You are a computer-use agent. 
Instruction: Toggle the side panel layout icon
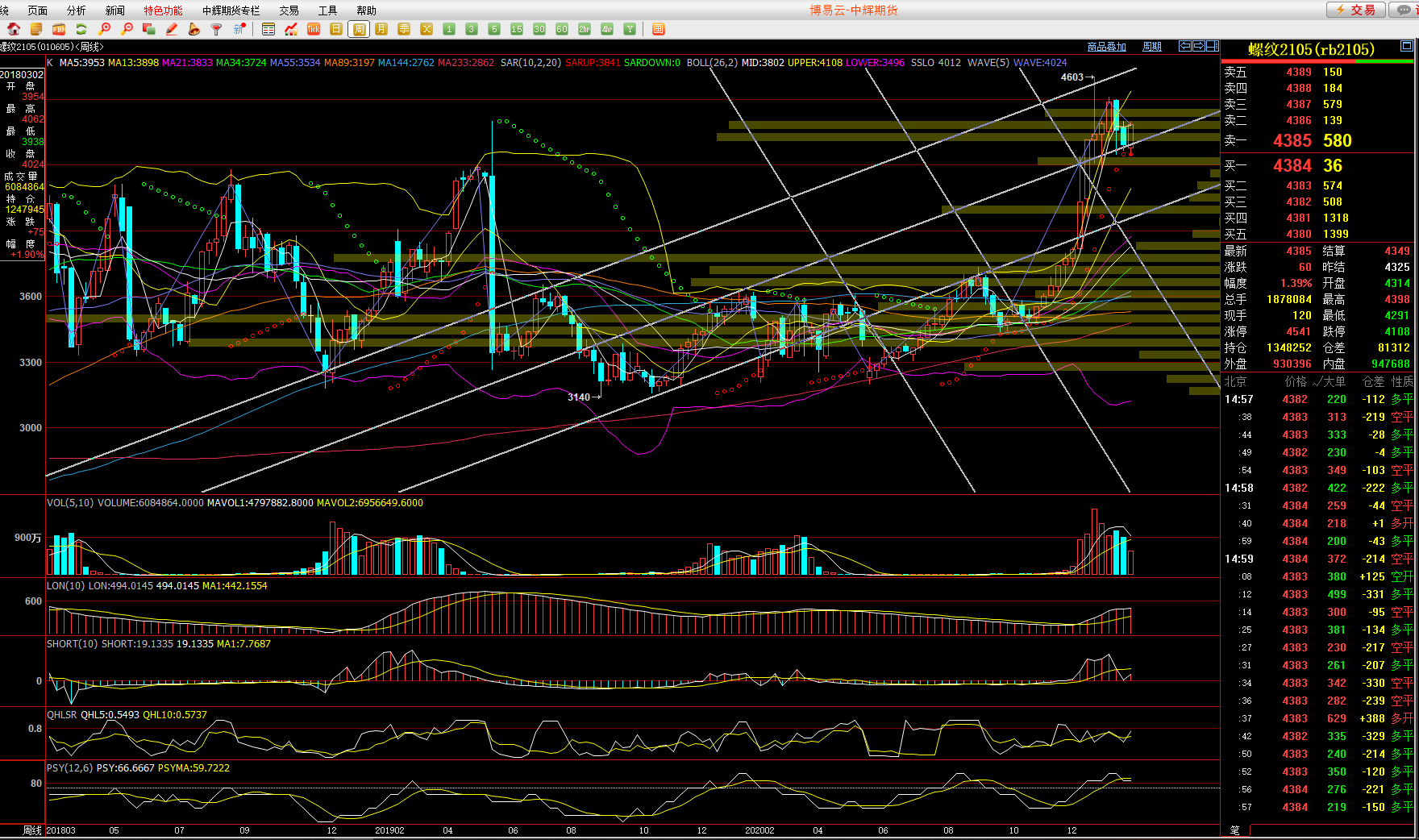pyautogui.click(x=1213, y=46)
